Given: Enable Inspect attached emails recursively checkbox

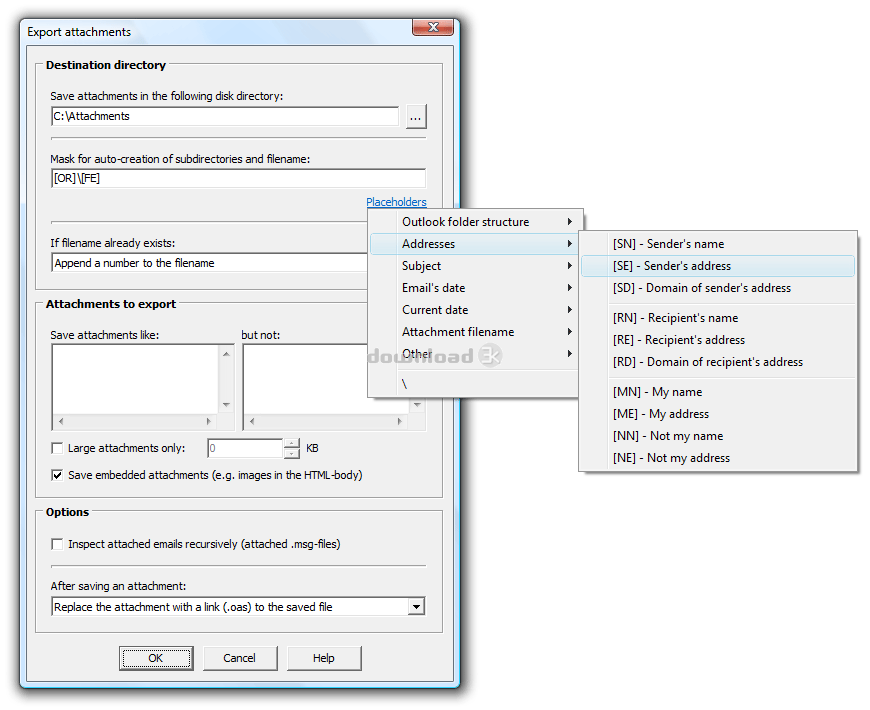Looking at the screenshot, I should coord(57,544).
